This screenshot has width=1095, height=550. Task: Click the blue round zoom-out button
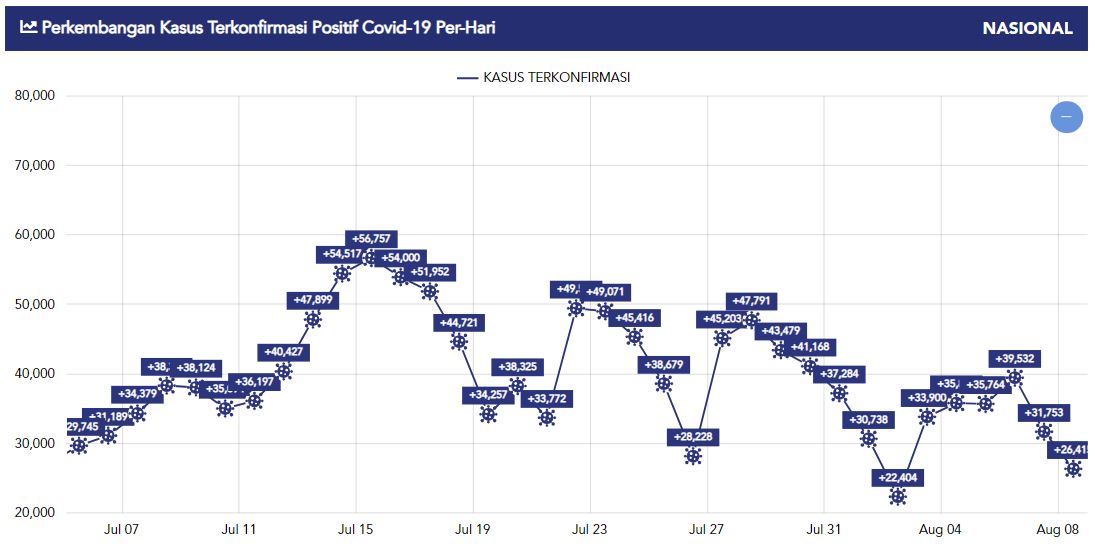(x=1066, y=117)
